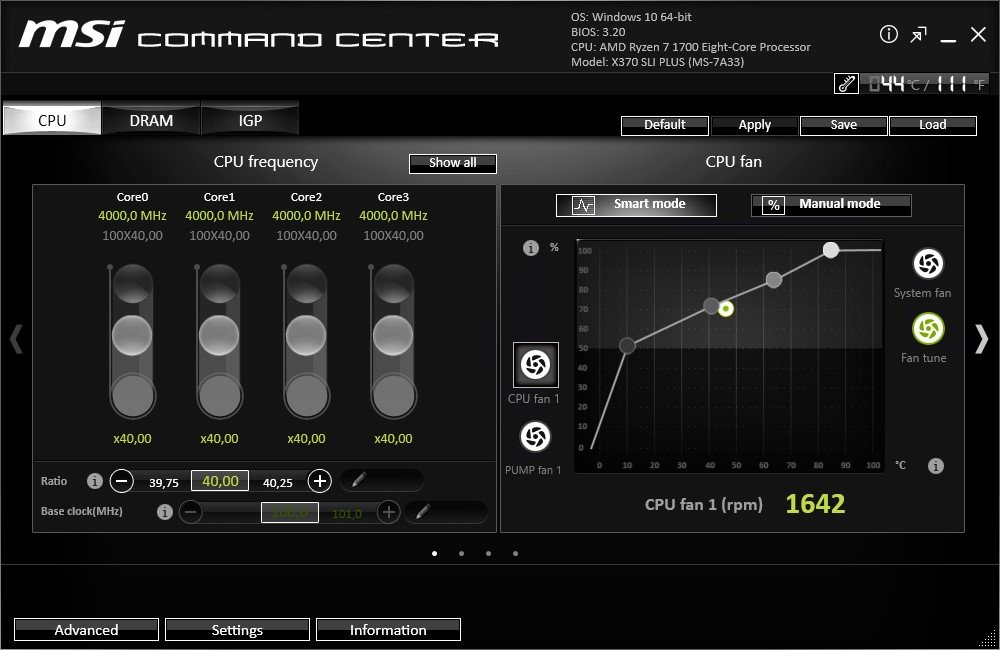Open the Settings menu
Screen dimensions: 1000x650
[x=237, y=630]
